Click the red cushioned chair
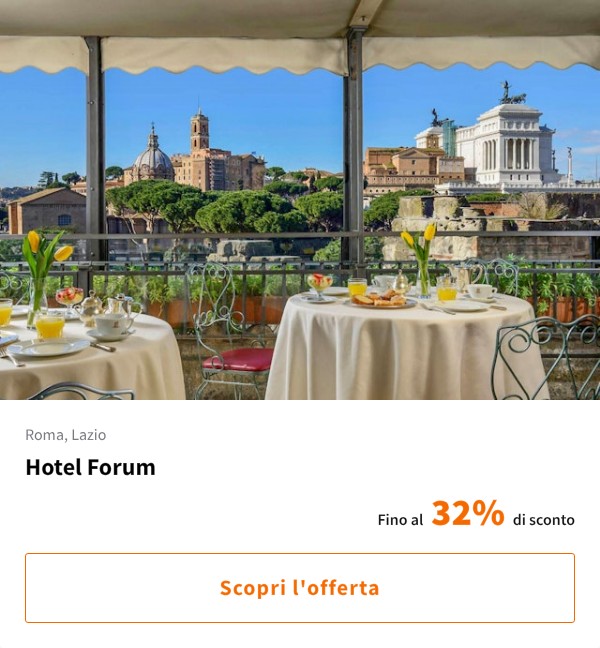 coord(238,360)
